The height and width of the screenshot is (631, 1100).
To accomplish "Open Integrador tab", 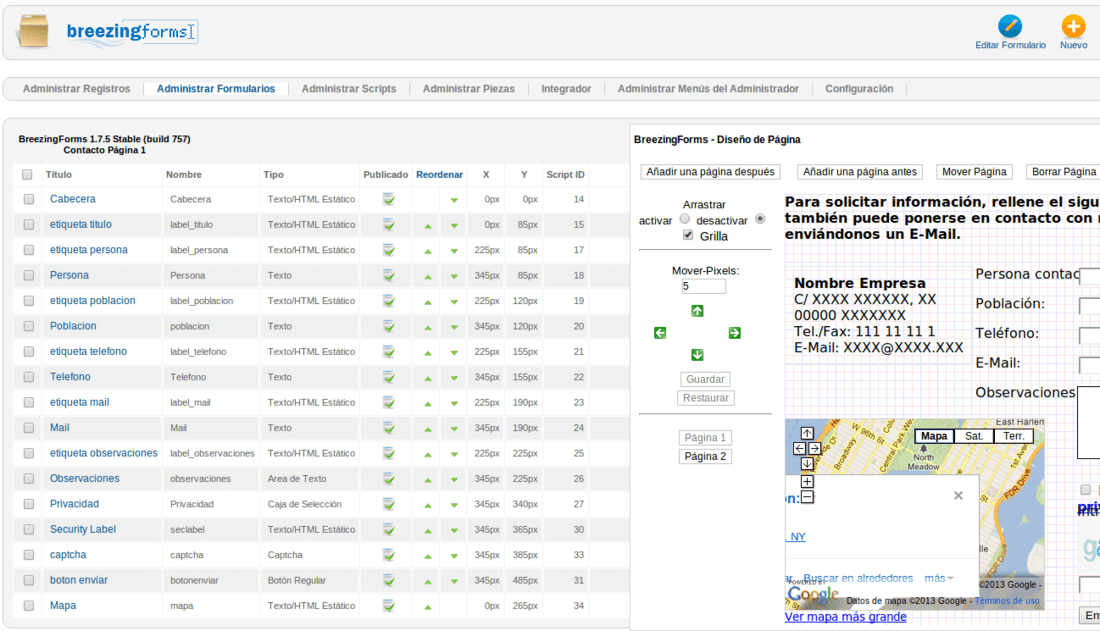I will click(x=566, y=89).
